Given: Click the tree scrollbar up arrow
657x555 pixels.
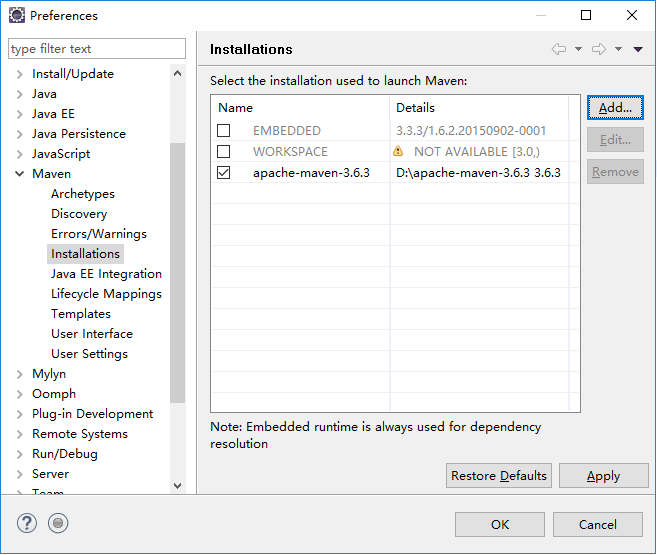Looking at the screenshot, I should click(x=178, y=74).
